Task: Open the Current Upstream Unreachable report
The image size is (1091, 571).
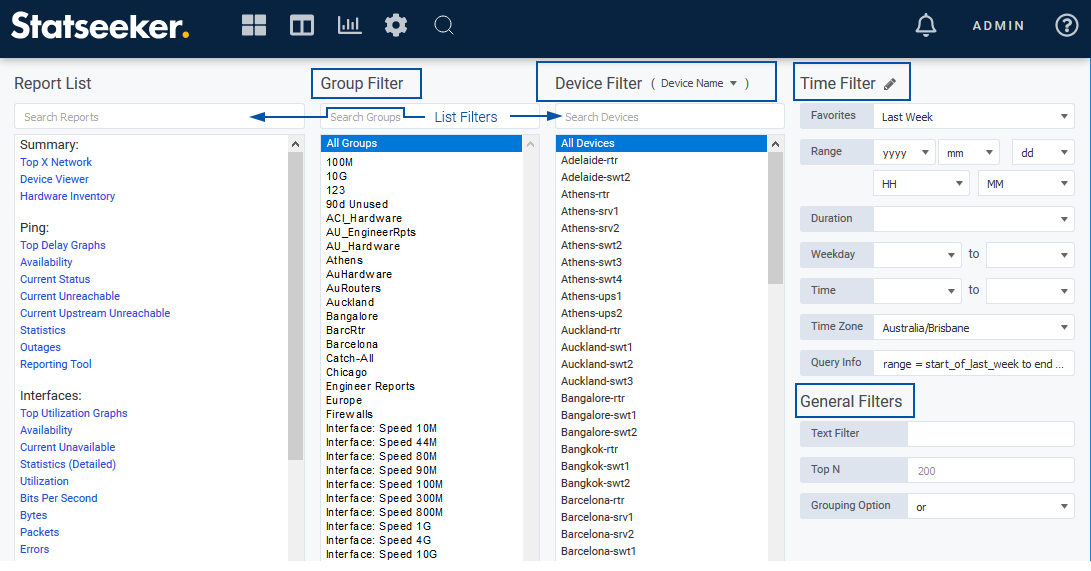Action: coord(95,313)
